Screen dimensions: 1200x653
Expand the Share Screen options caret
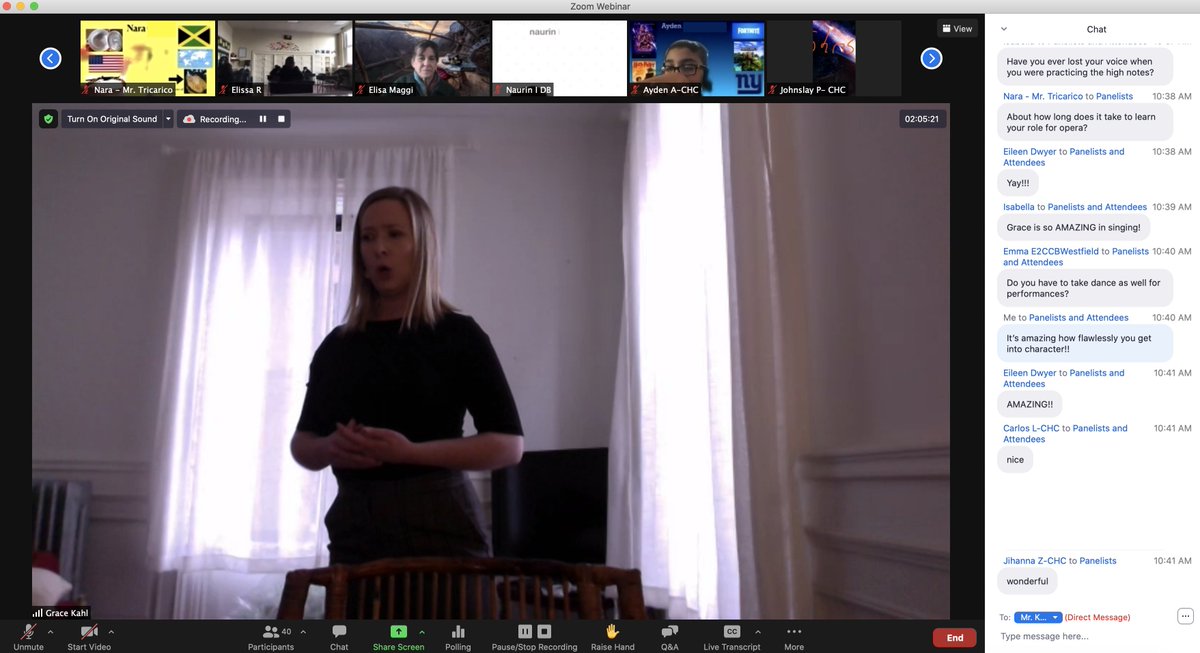pyautogui.click(x=422, y=632)
